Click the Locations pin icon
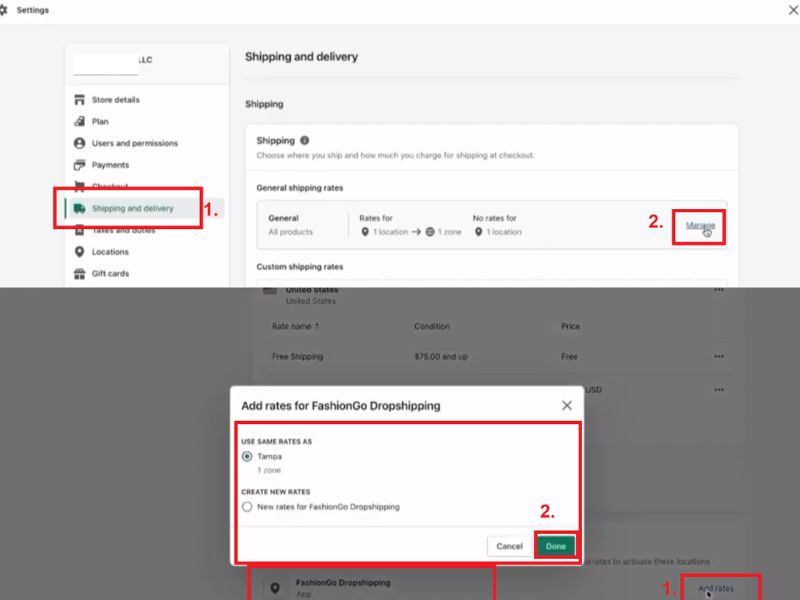This screenshot has height=600, width=800. [80, 252]
